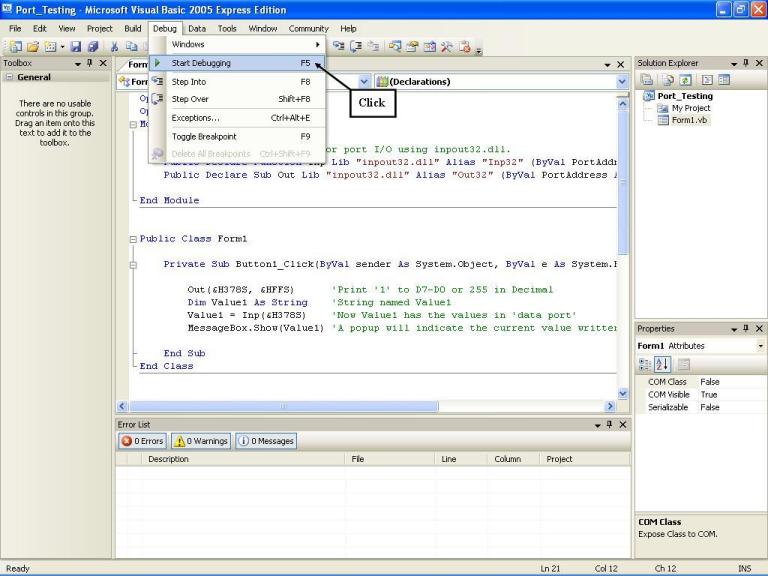Collapse the General group in Toolbox

coord(9,77)
